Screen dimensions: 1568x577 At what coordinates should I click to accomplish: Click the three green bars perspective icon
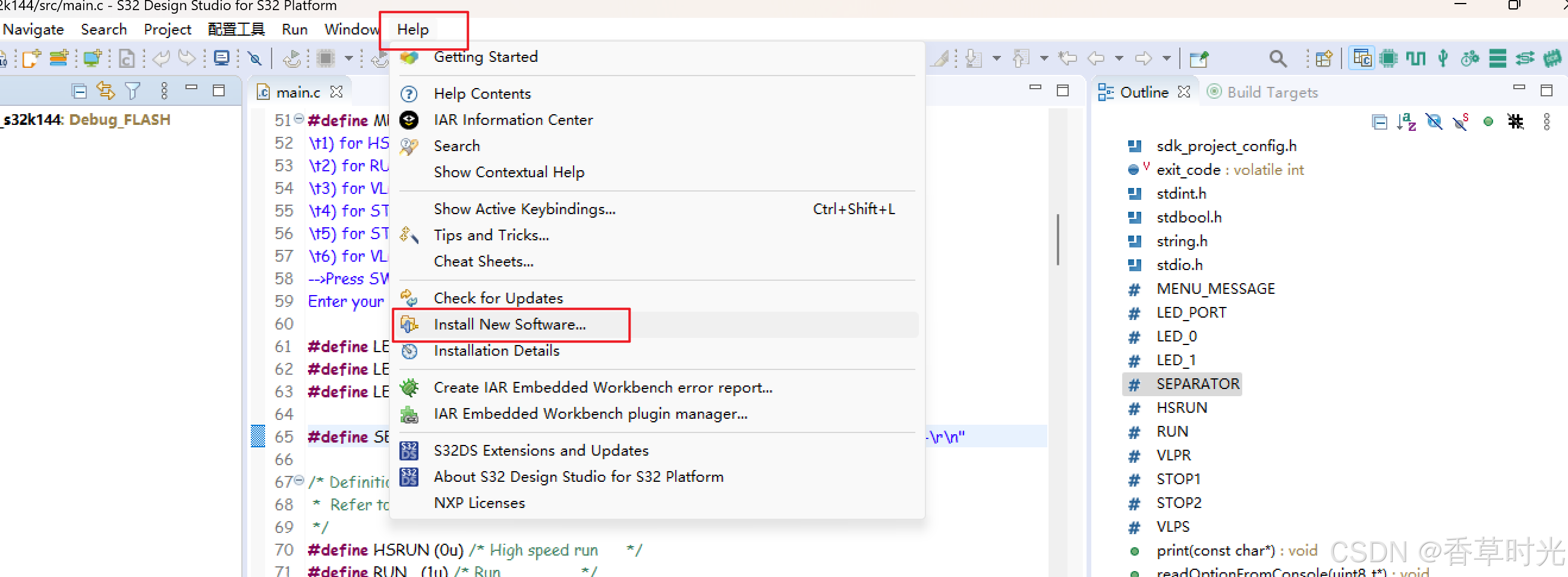coord(1497,58)
